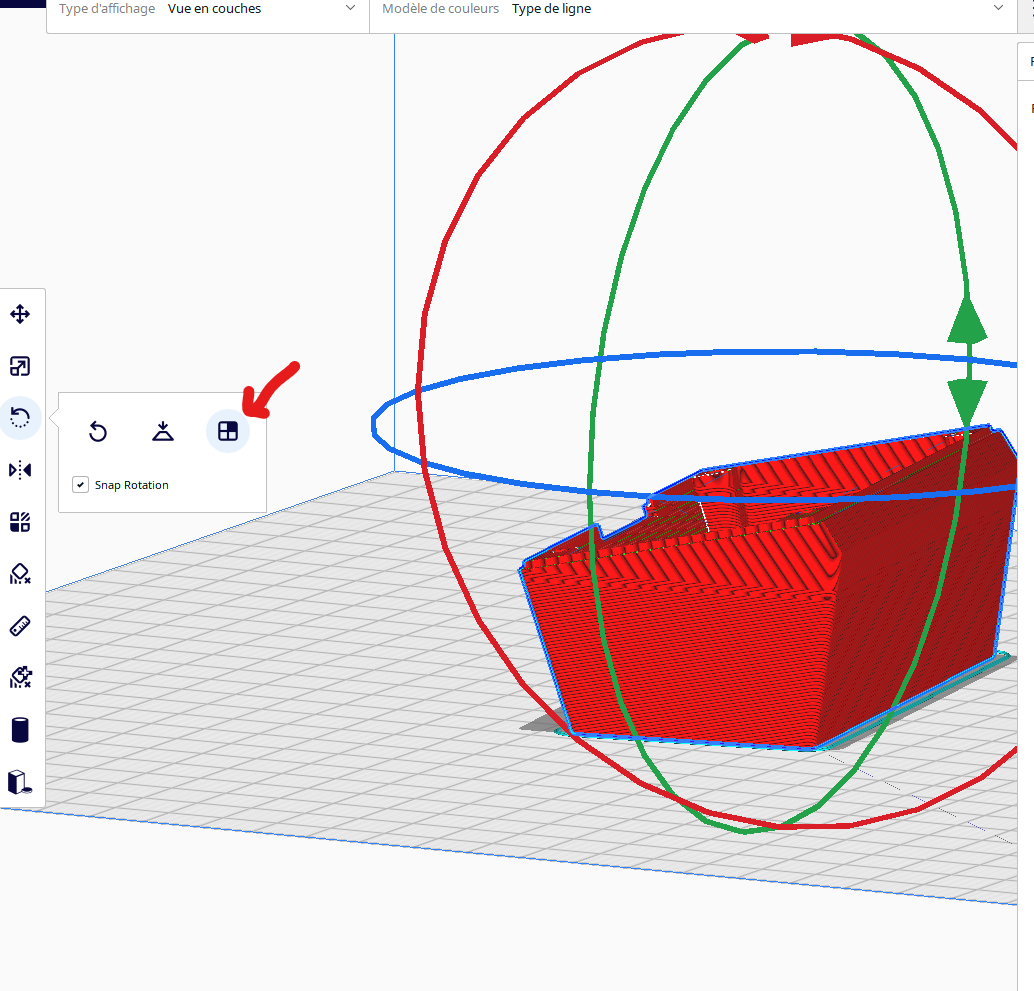Select the Move tool arrows icon
Screen dimensions: 1034x991
tap(20, 314)
